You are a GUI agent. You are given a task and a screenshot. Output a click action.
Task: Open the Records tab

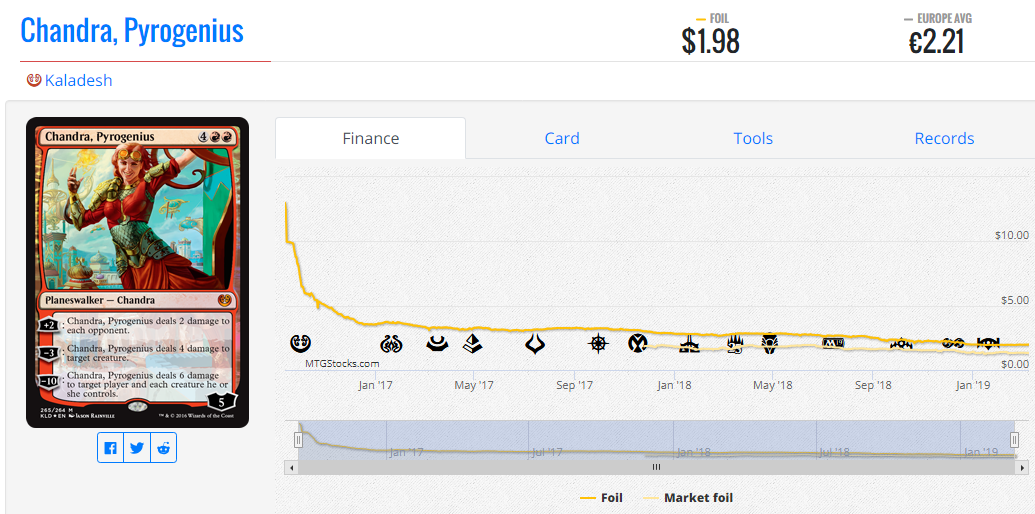tap(944, 139)
